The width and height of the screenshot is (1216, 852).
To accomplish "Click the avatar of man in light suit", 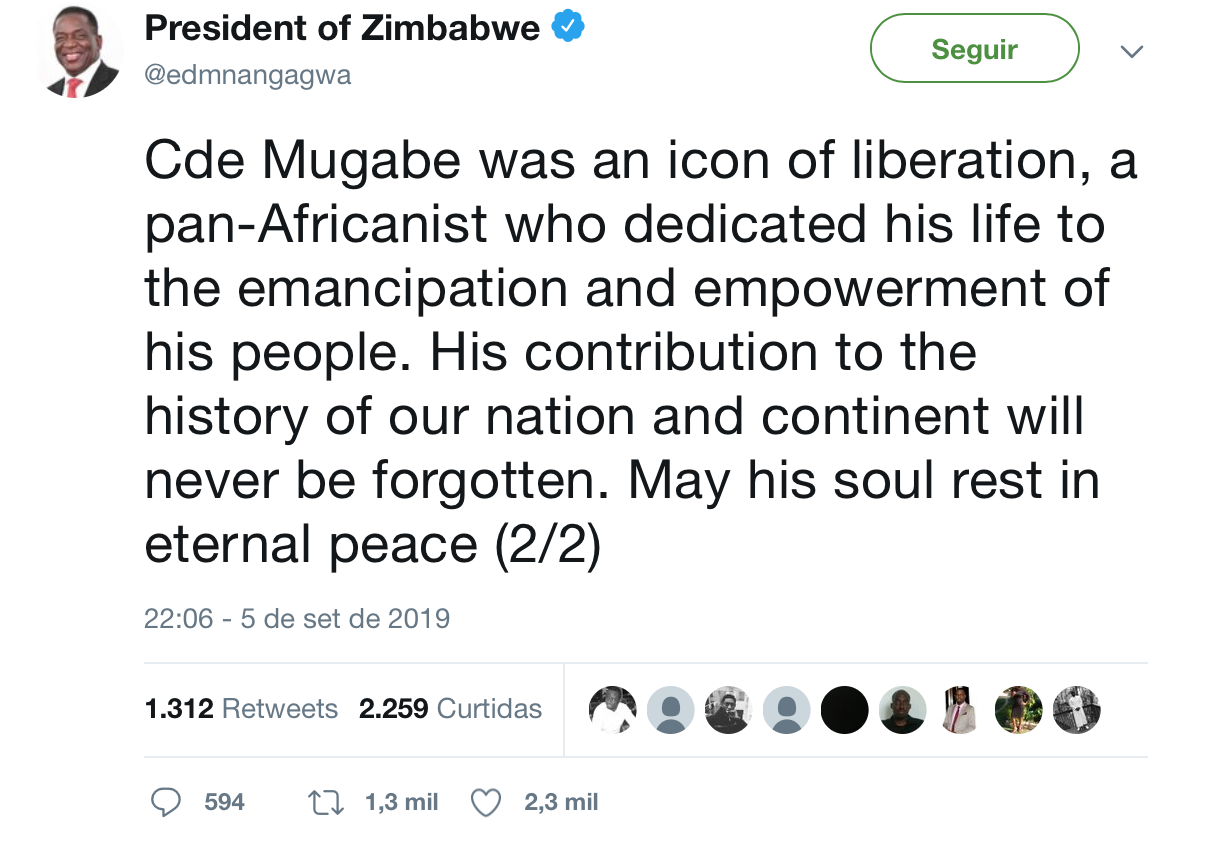I will pos(960,710).
